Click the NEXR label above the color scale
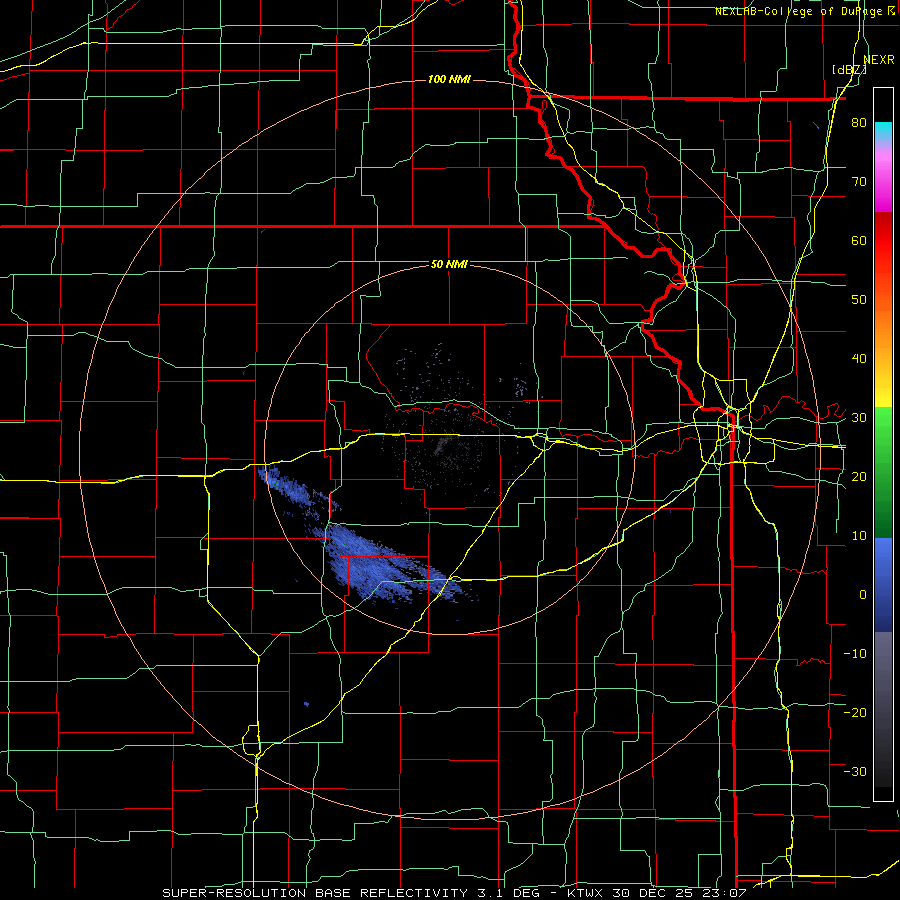 click(879, 59)
